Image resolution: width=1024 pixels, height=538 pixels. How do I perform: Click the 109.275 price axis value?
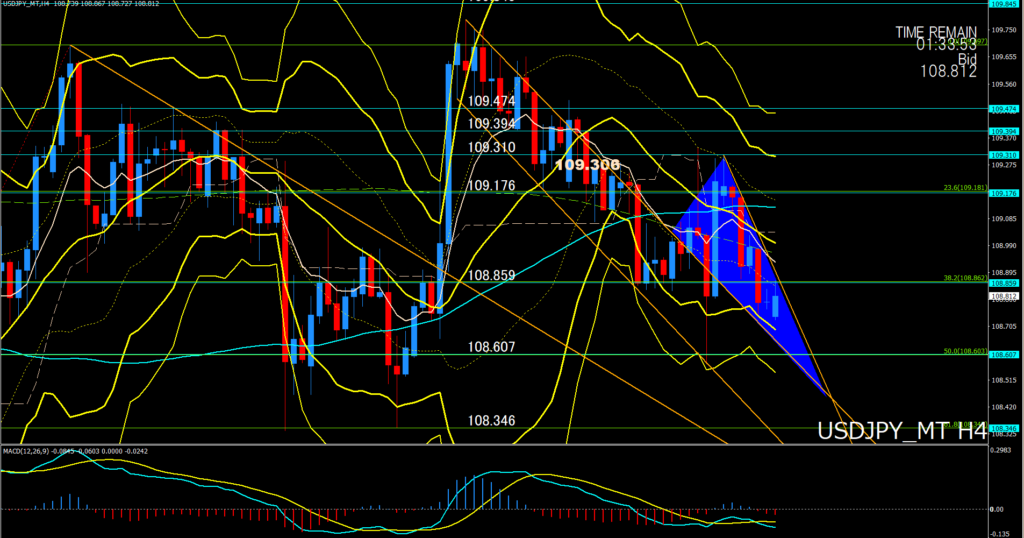(1004, 165)
